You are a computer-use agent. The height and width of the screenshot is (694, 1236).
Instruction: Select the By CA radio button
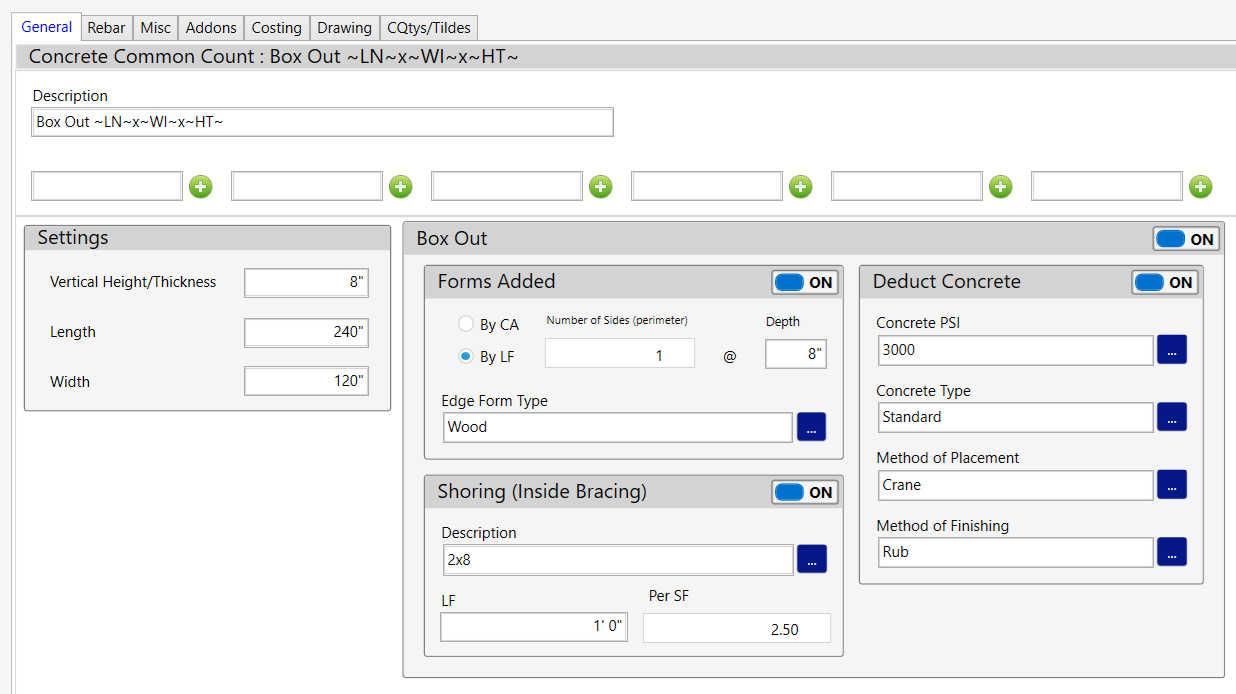(466, 324)
